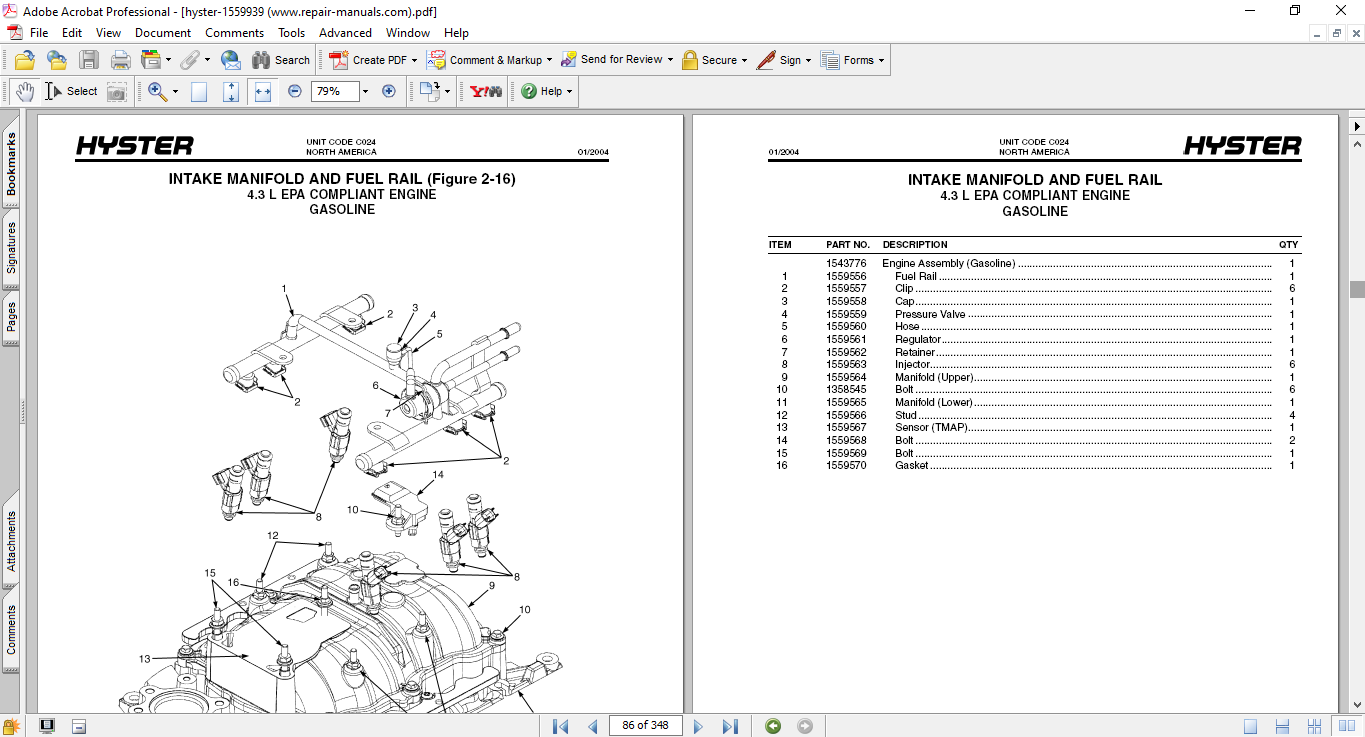Activate the Snapshot tool
Viewport: 1365px width, 737px height.
coord(117,91)
